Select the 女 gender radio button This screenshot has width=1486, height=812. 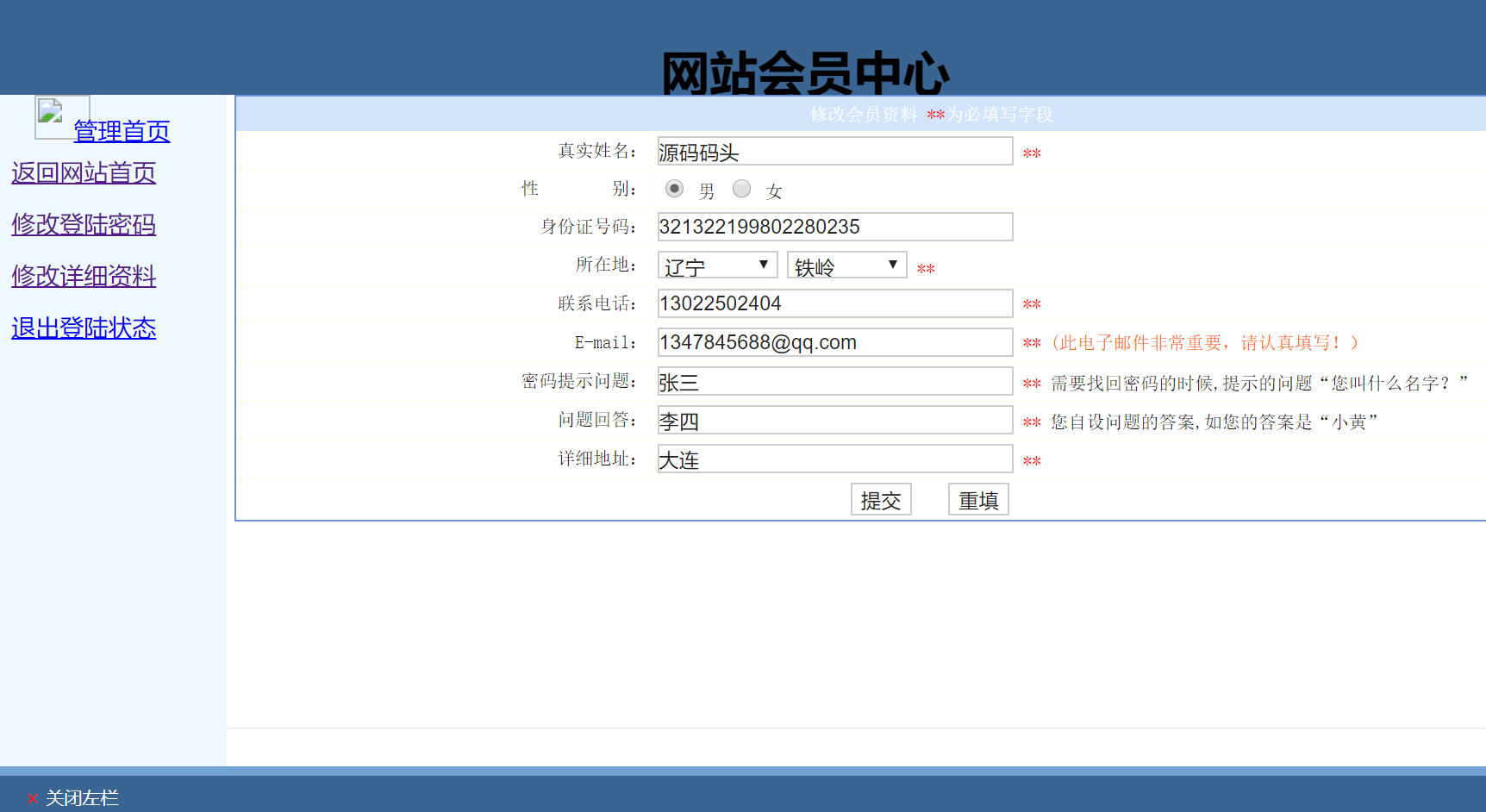coord(741,188)
